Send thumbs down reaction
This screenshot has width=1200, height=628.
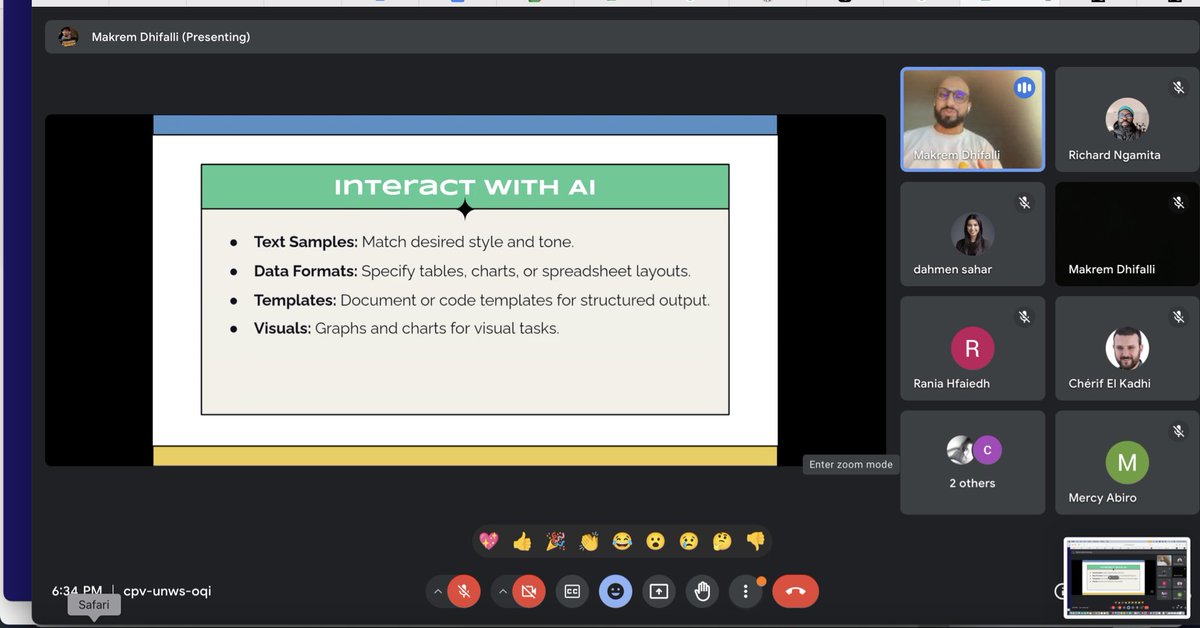755,541
